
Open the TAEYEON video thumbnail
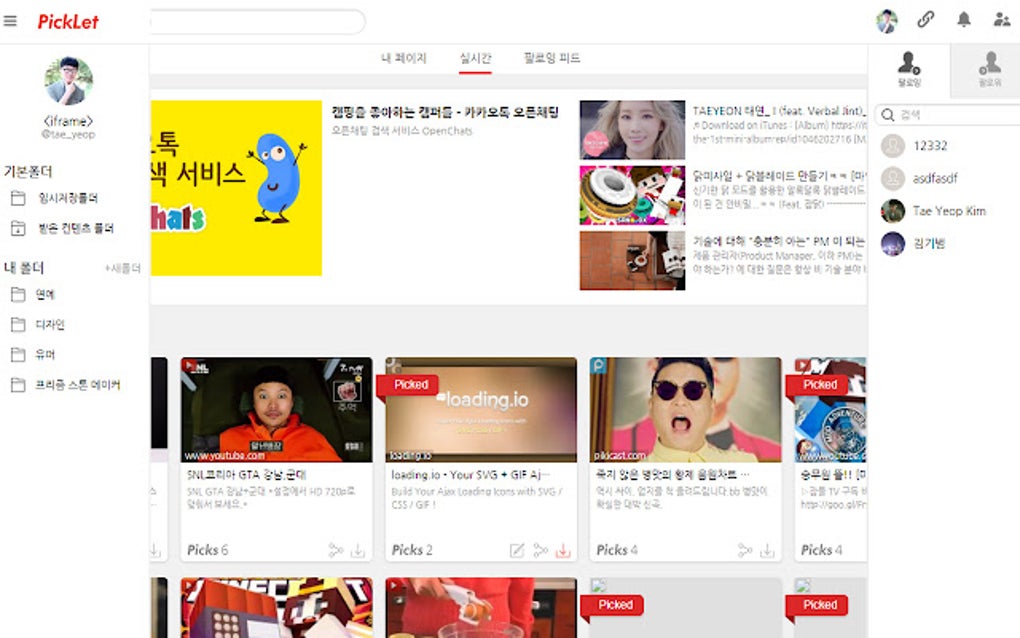click(x=632, y=129)
